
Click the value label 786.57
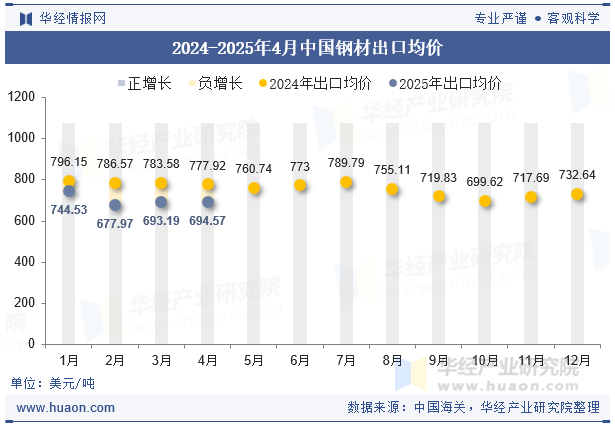115,164
